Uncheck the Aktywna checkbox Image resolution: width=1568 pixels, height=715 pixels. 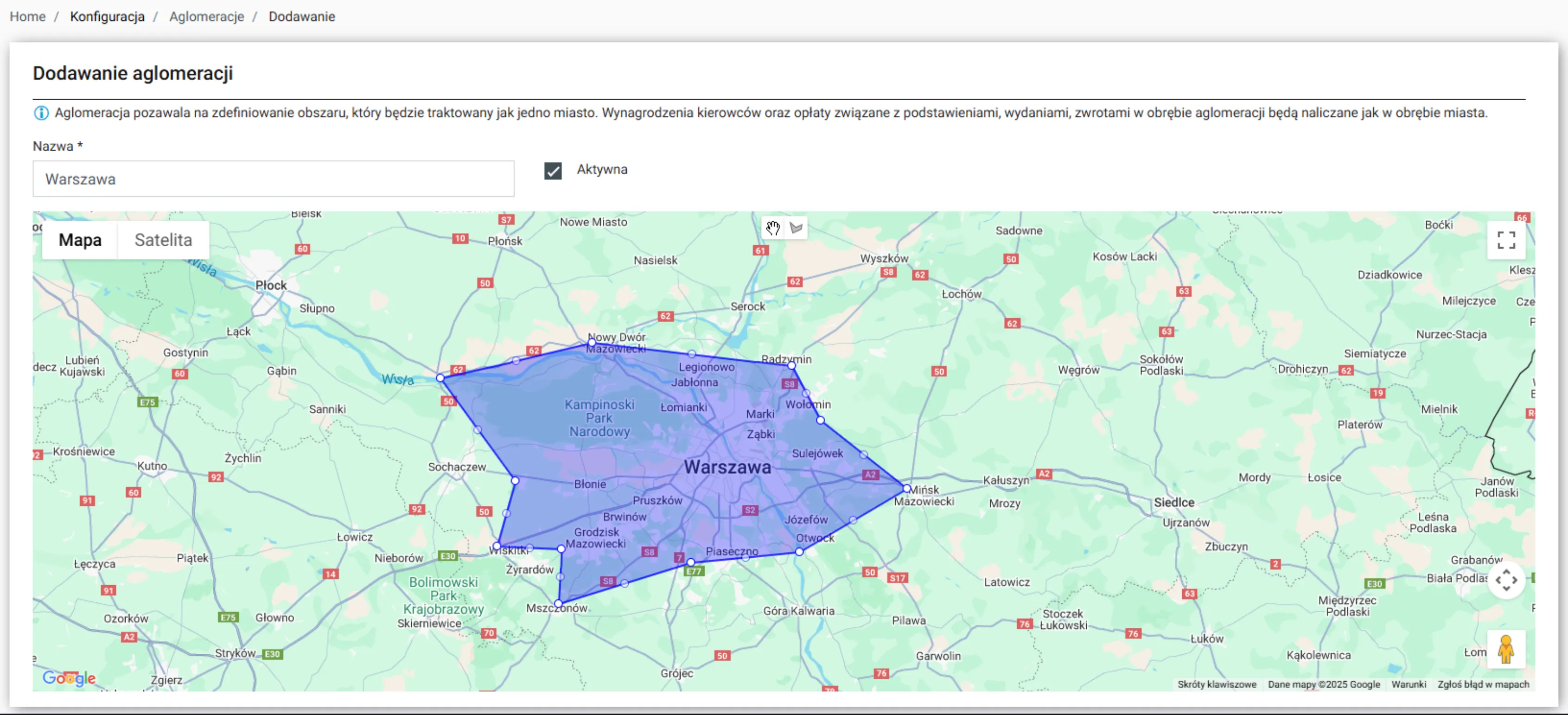coord(553,171)
